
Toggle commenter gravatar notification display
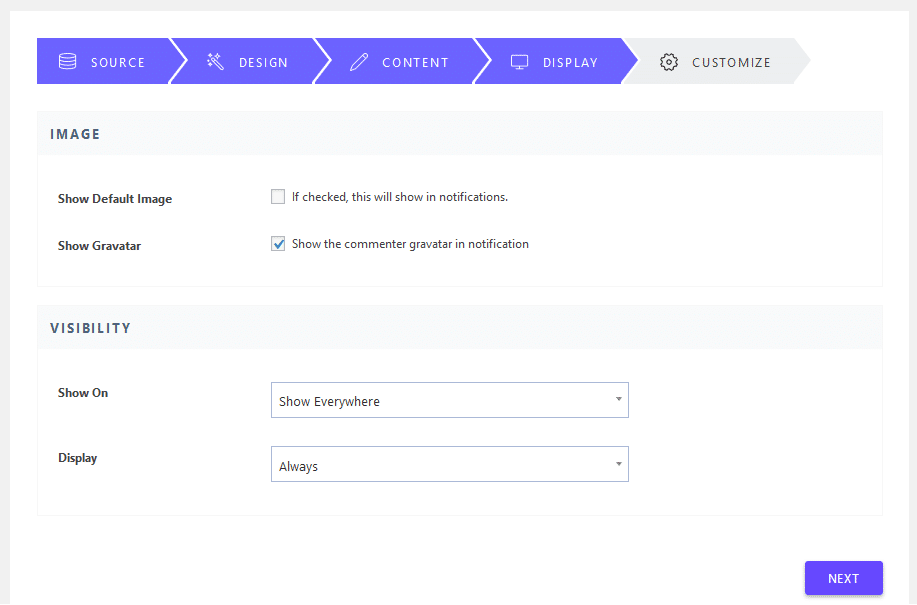pos(277,243)
